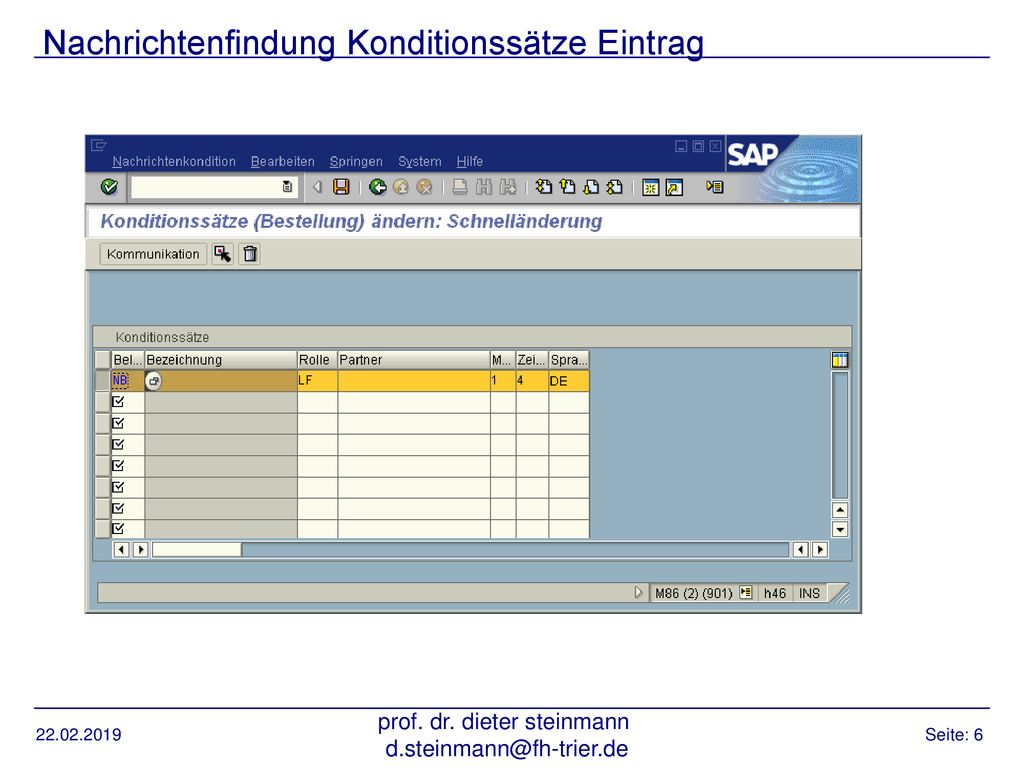The width and height of the screenshot is (1024, 768).
Task: Create a new session icon
Action: (650, 187)
